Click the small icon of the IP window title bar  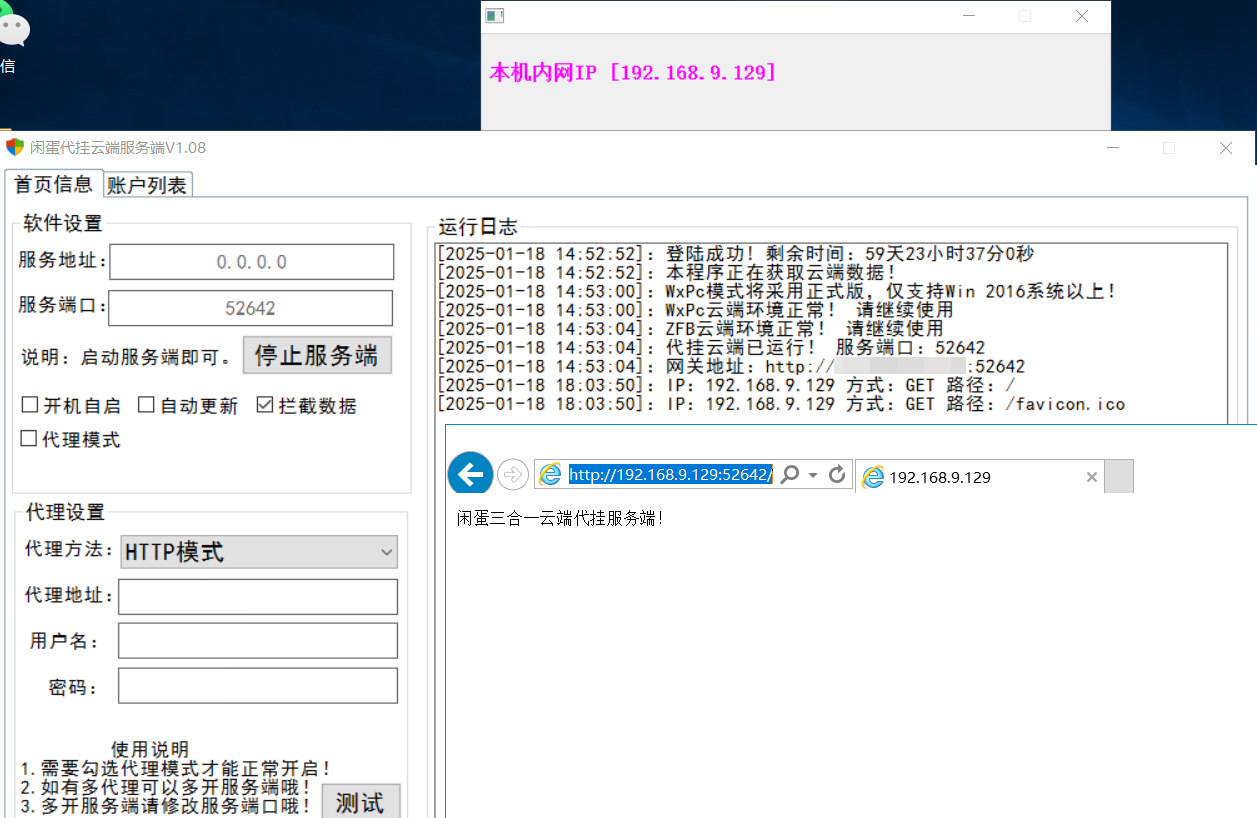[x=494, y=16]
